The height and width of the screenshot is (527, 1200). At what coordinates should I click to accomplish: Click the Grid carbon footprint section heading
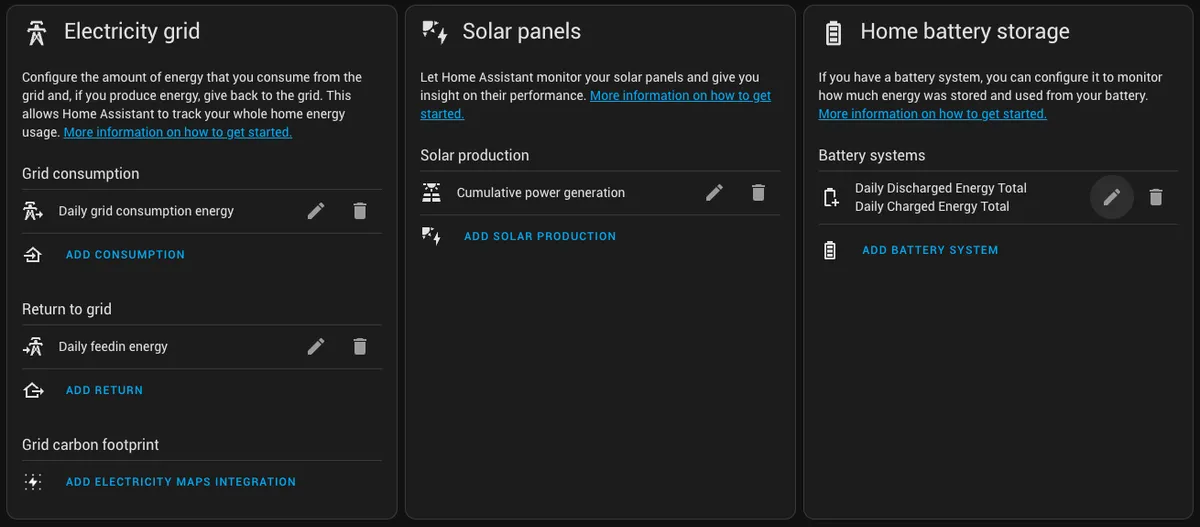91,445
